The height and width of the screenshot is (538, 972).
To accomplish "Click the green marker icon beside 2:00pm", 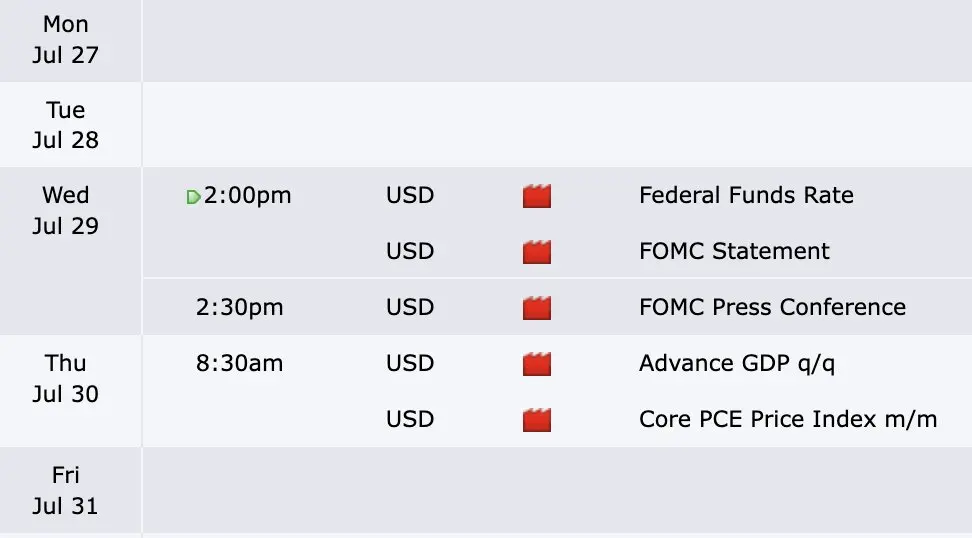I will click(193, 197).
